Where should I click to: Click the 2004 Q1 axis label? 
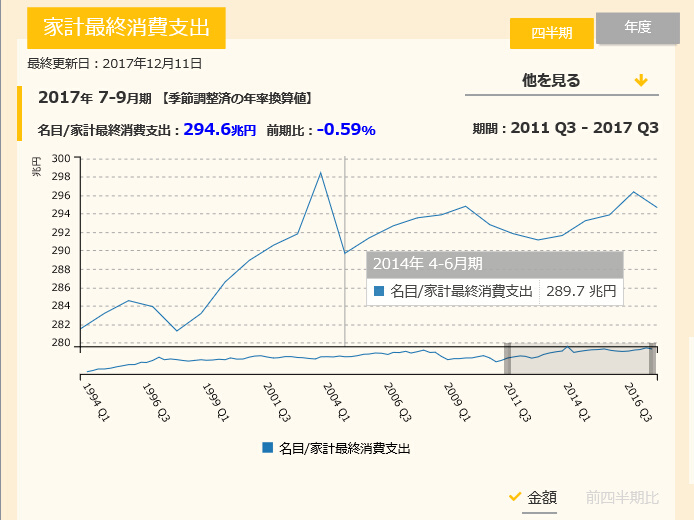pos(336,402)
